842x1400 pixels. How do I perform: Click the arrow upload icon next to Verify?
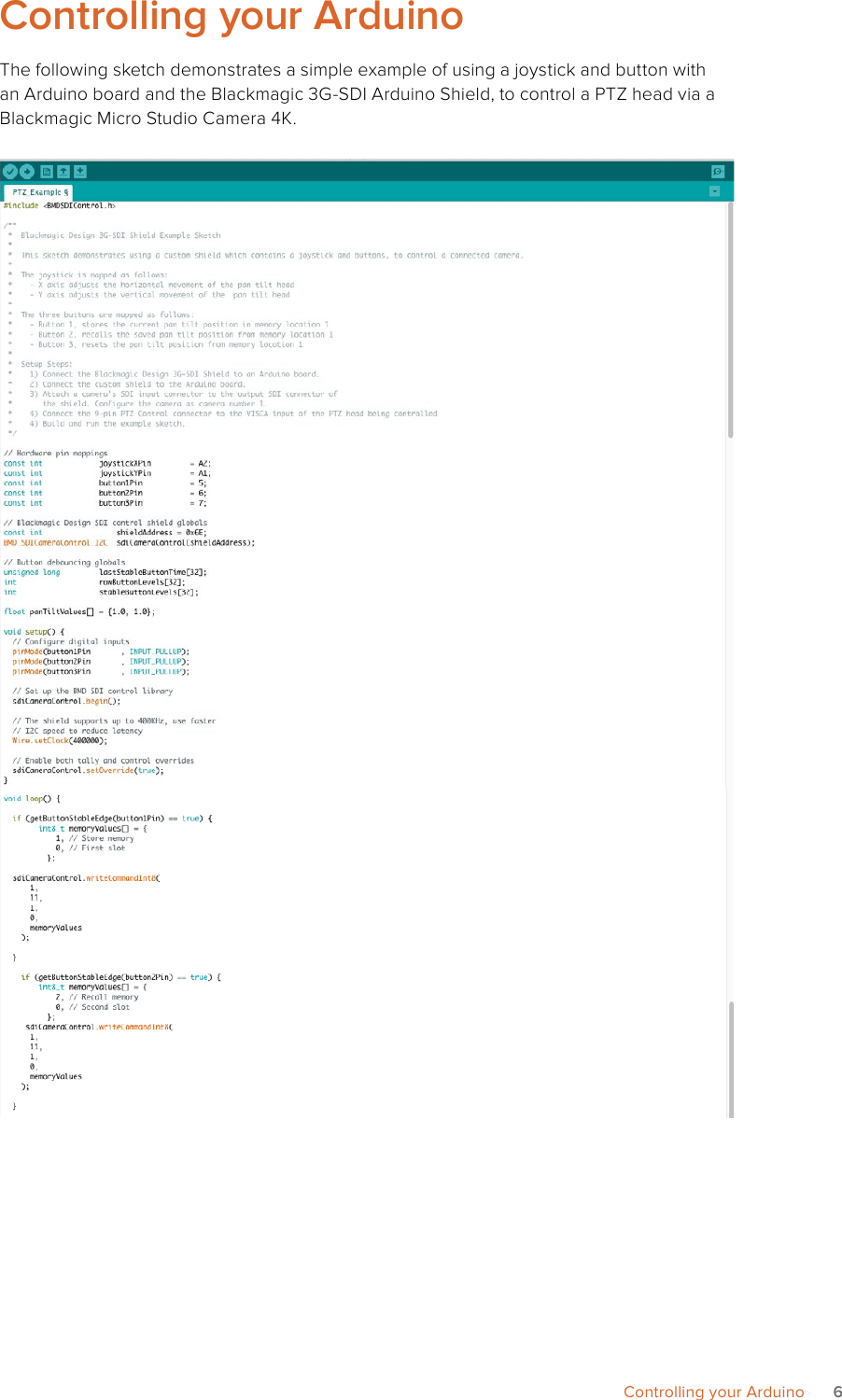pos(26,171)
